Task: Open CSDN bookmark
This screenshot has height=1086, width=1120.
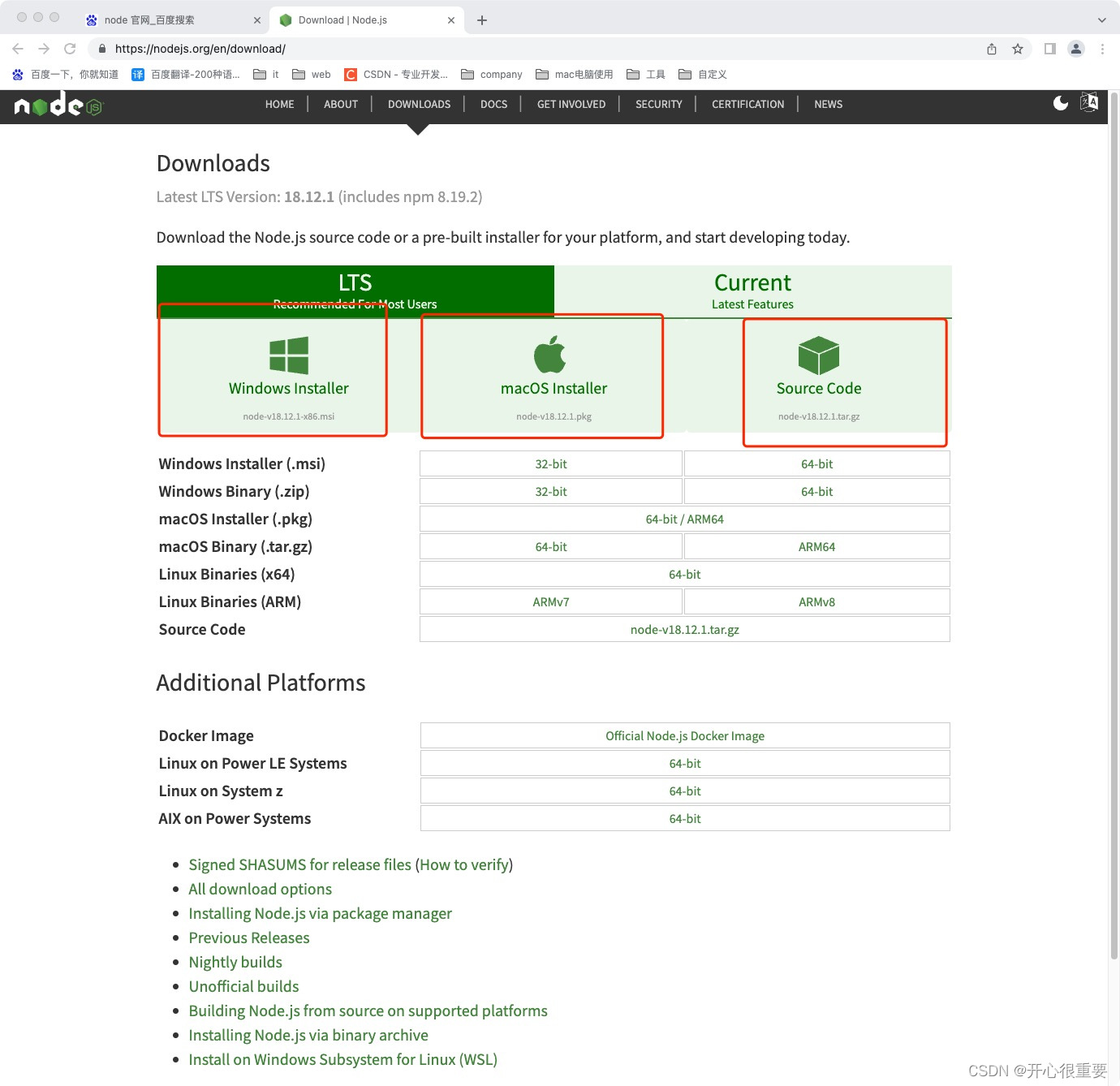Action: tap(396, 75)
